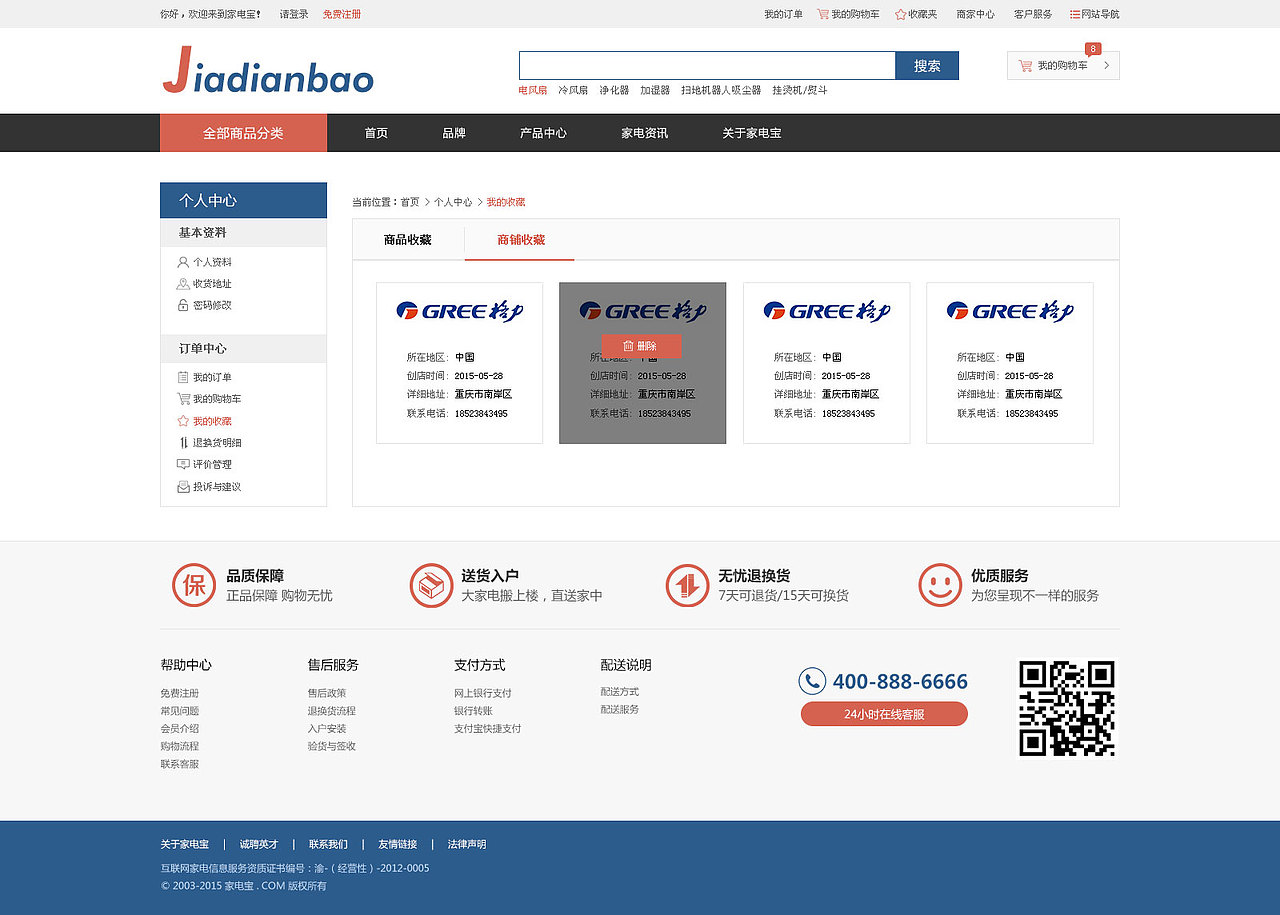Image resolution: width=1280 pixels, height=915 pixels.
Task: Click the 搜索 search button
Action: pos(927,66)
